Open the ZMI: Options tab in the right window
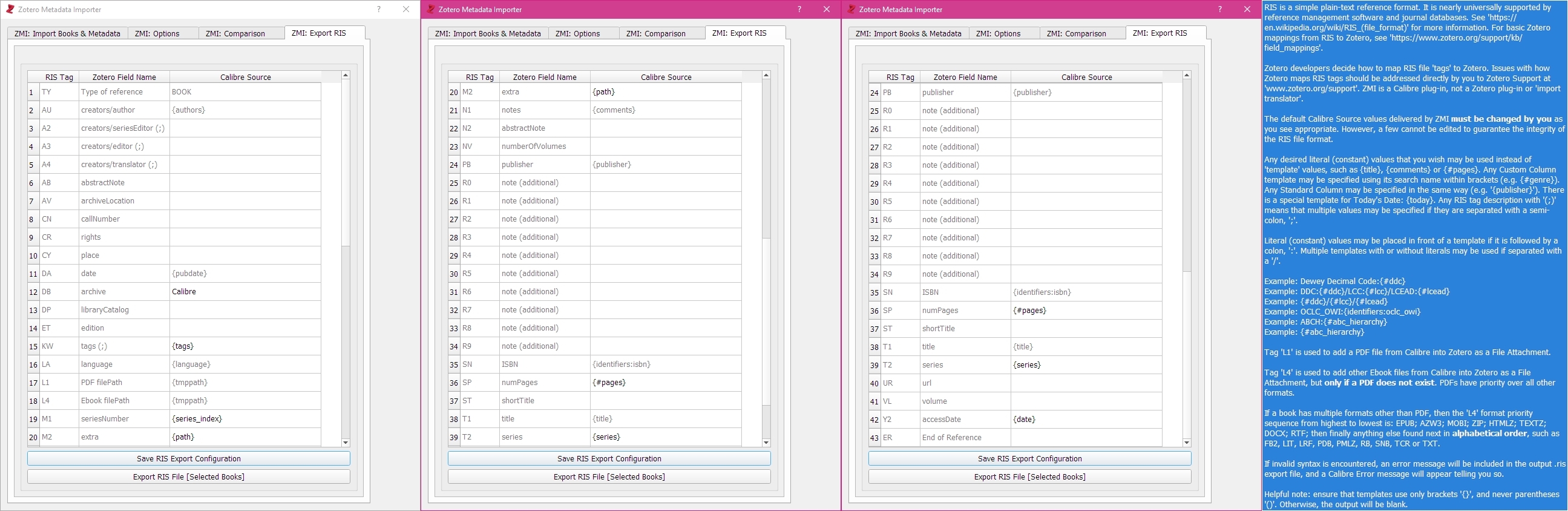Image resolution: width=1568 pixels, height=511 pixels. coord(1005,33)
